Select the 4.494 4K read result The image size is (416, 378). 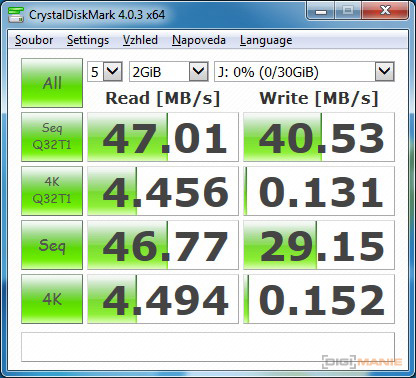(163, 299)
